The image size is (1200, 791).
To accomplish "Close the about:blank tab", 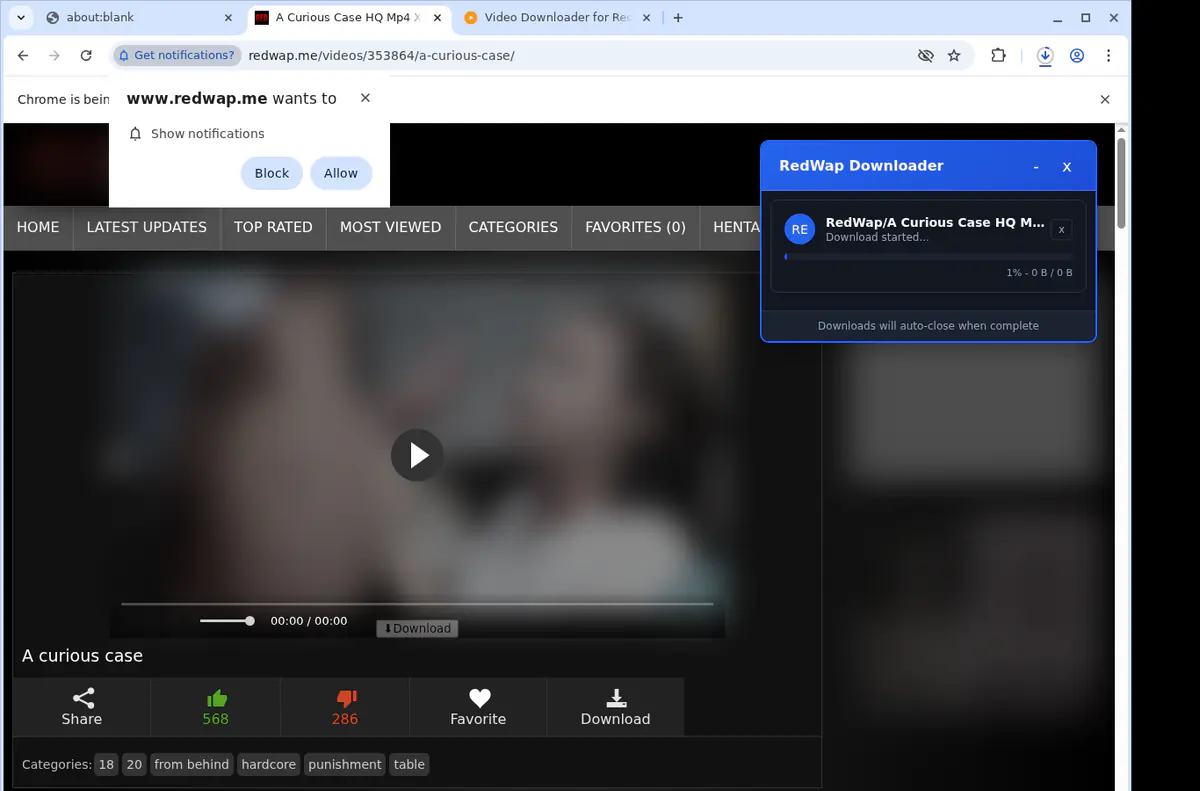I will pos(228,18).
